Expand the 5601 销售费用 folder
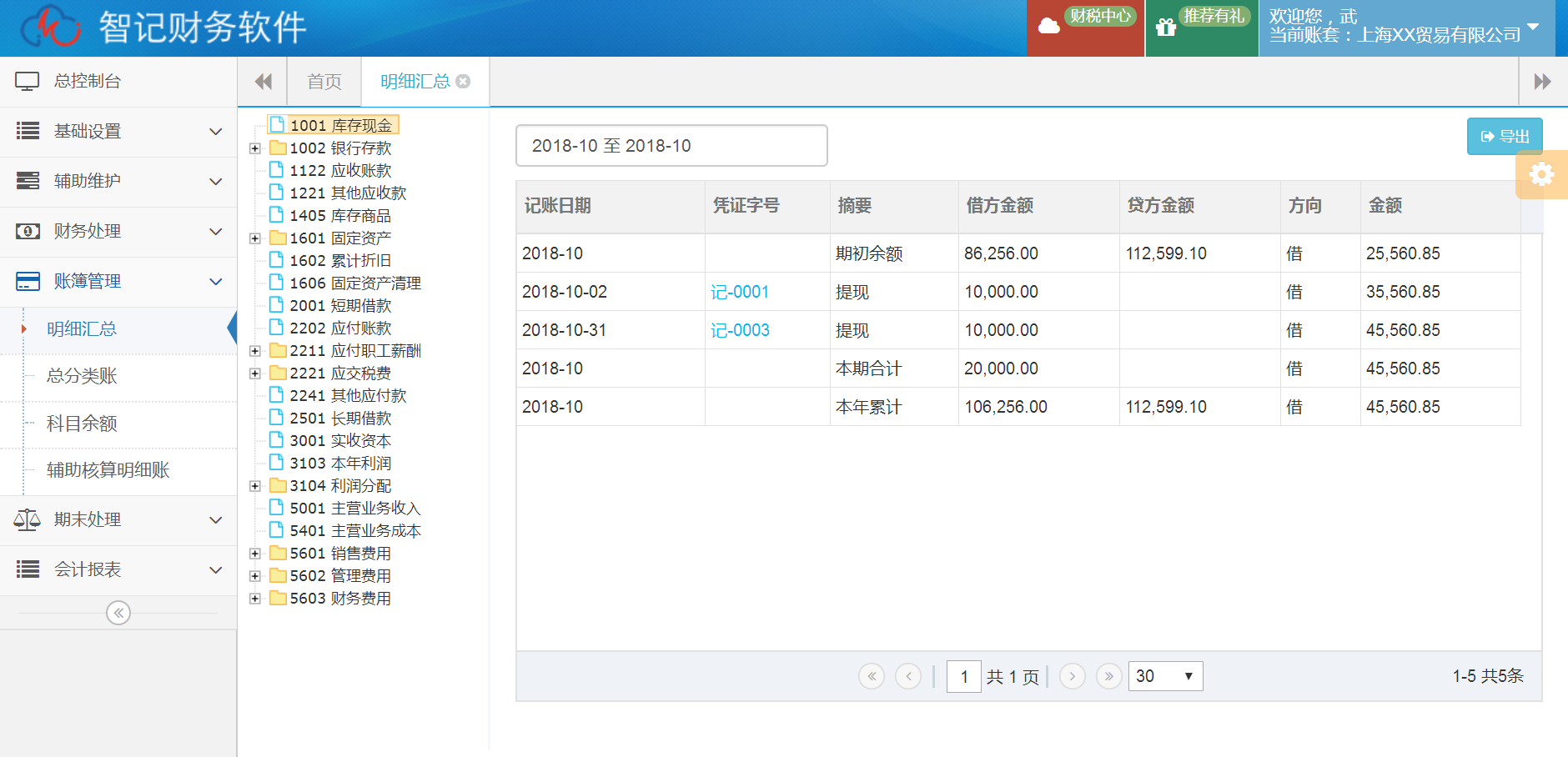1568x757 pixels. (255, 554)
